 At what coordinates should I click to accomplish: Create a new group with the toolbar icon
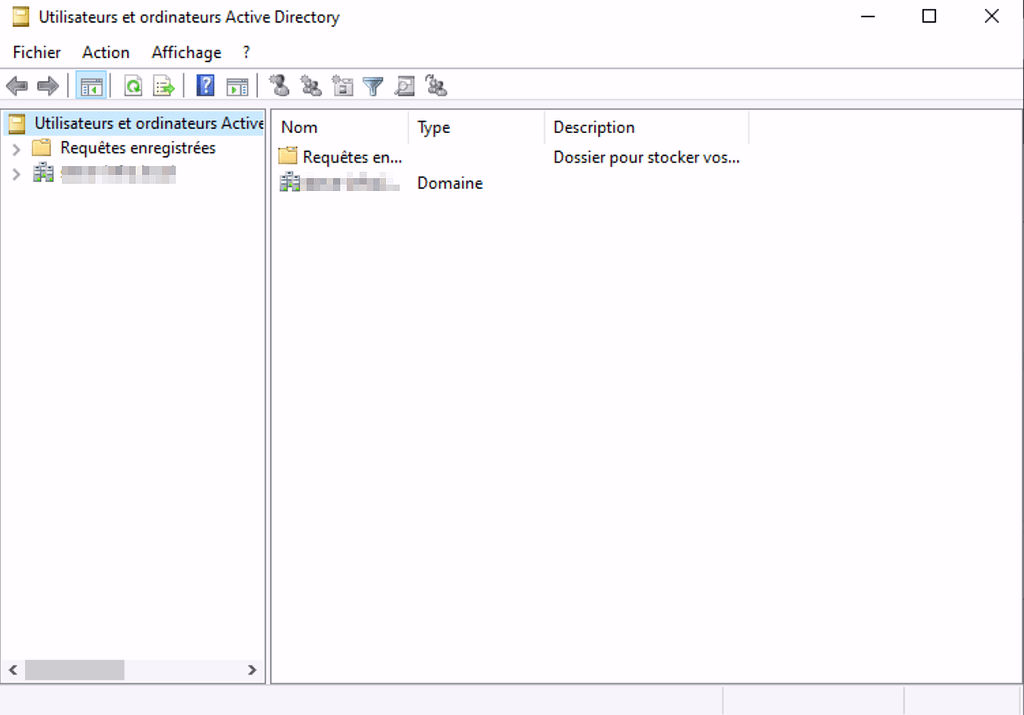(311, 87)
